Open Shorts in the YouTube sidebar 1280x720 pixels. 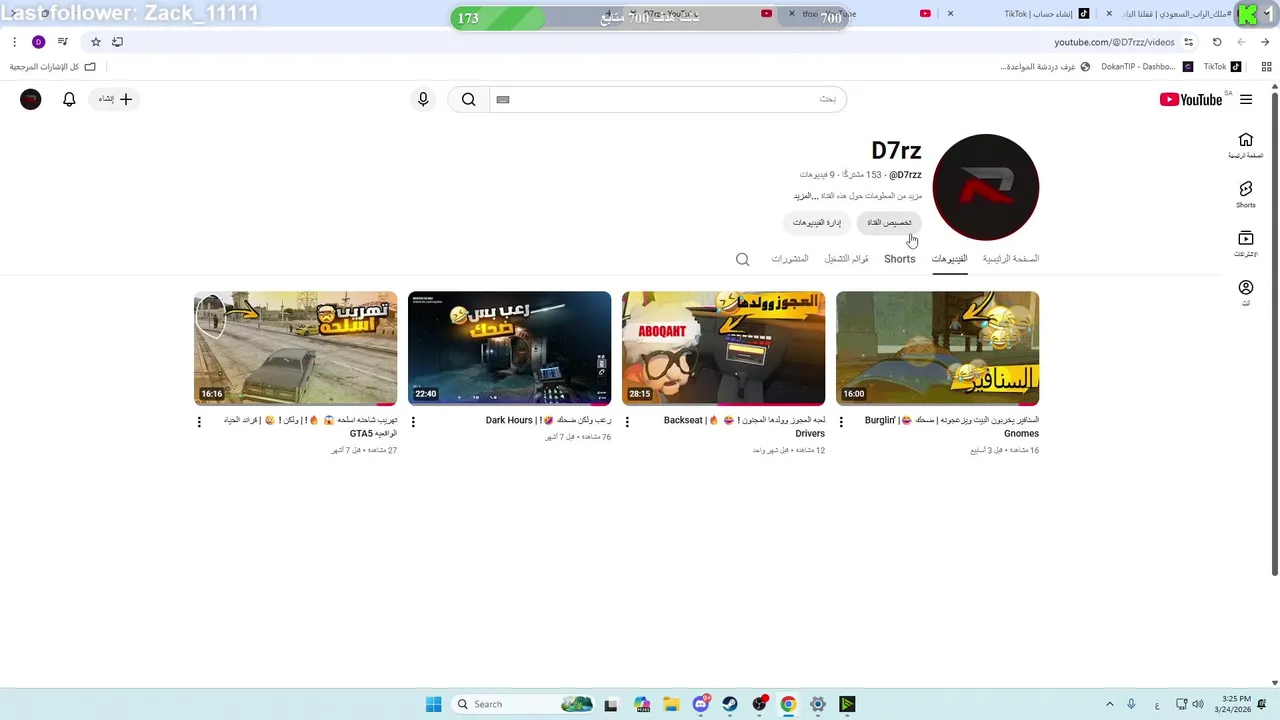pos(1246,194)
